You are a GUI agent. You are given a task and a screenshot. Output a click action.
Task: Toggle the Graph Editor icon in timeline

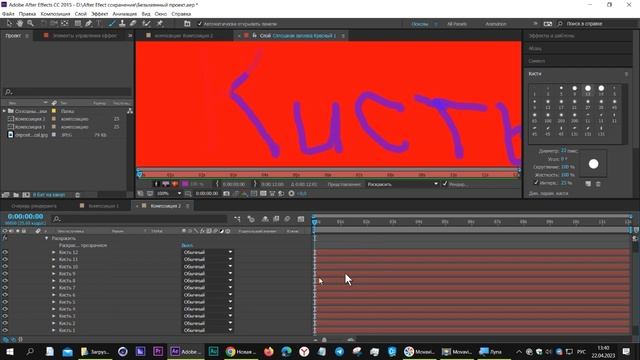(x=301, y=219)
